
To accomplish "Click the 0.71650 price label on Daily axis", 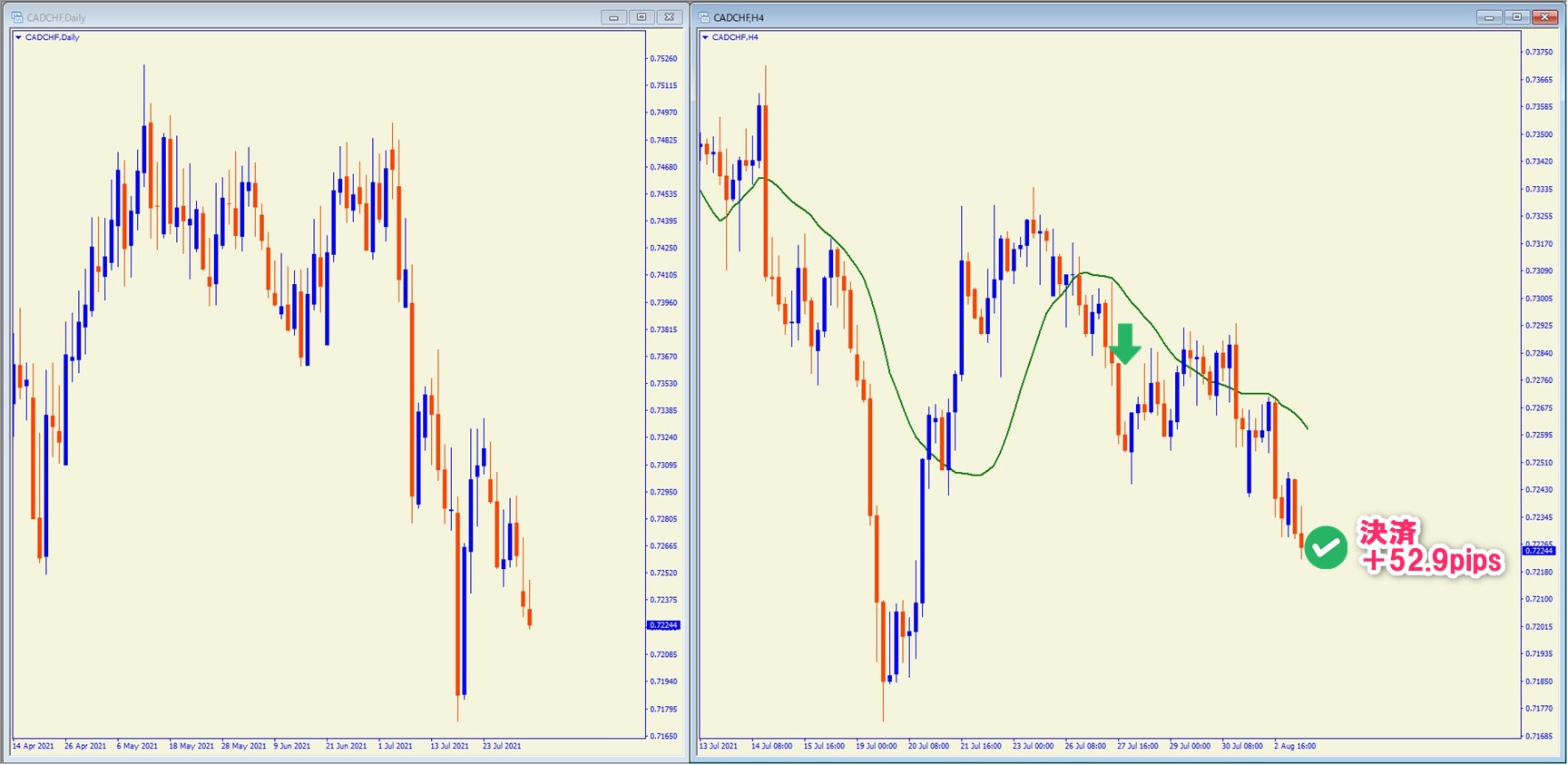I will (x=664, y=736).
